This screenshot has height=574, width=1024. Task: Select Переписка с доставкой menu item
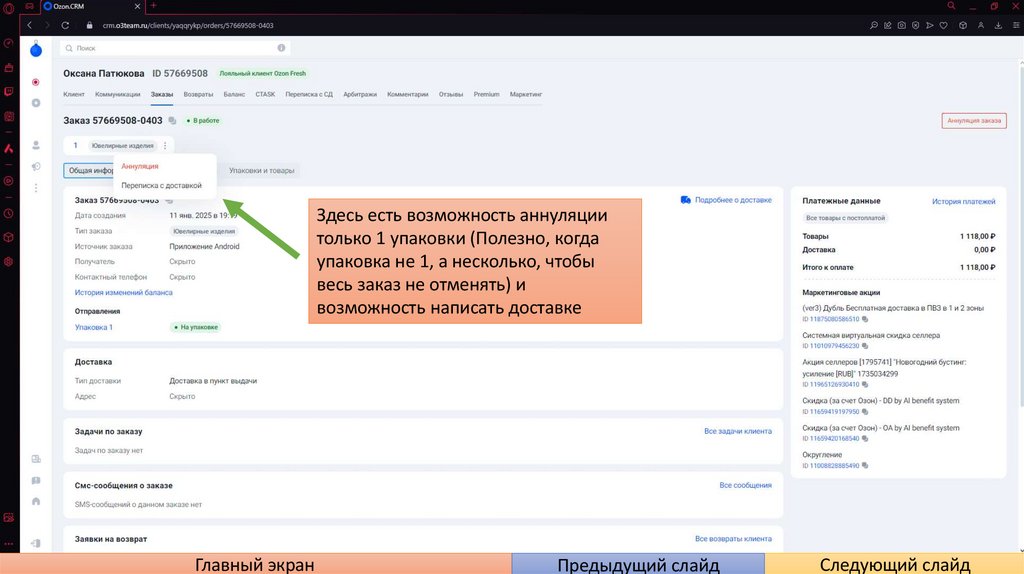161,185
